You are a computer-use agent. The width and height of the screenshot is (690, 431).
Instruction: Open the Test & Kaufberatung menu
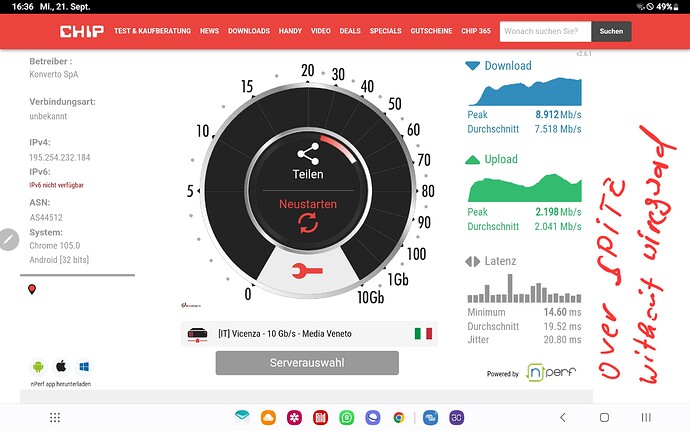point(152,31)
